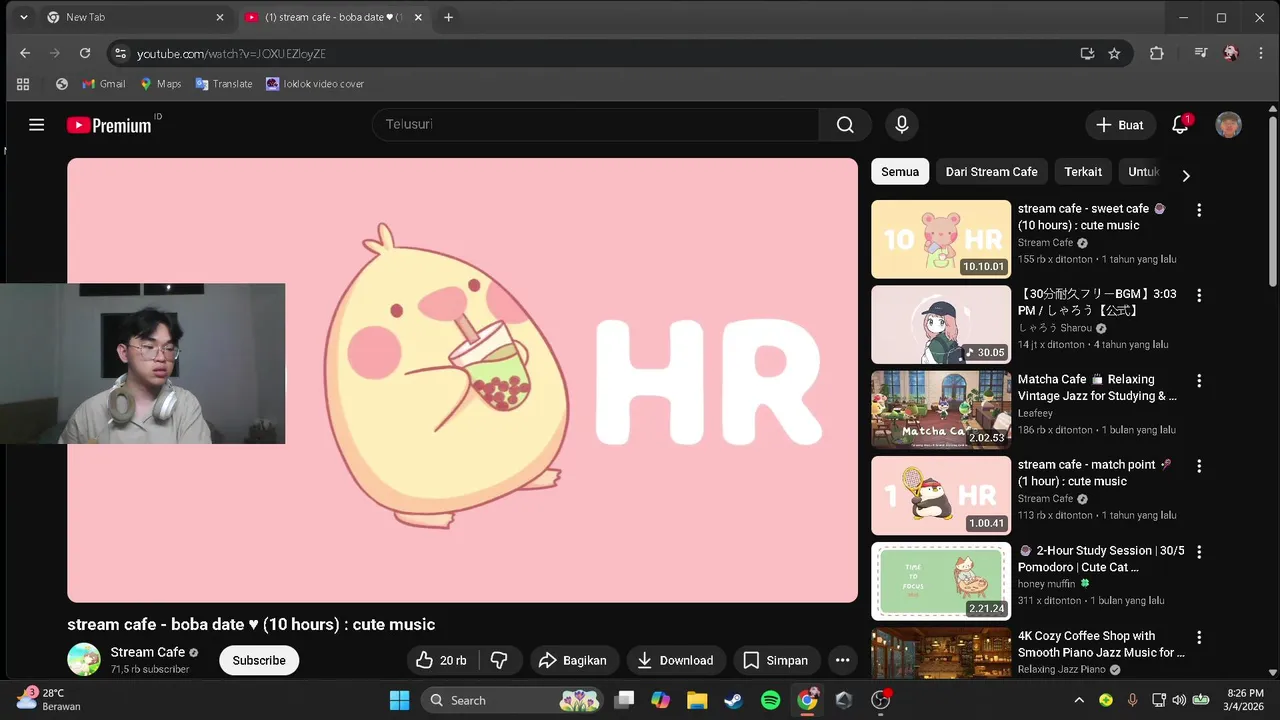The height and width of the screenshot is (720, 1280).
Task: Open Chrome apps grid in bookmarks bar
Action: coord(23,84)
